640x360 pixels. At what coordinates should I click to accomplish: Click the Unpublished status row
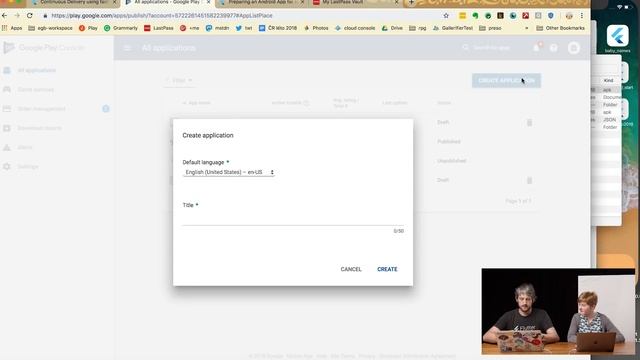pyautogui.click(x=451, y=161)
